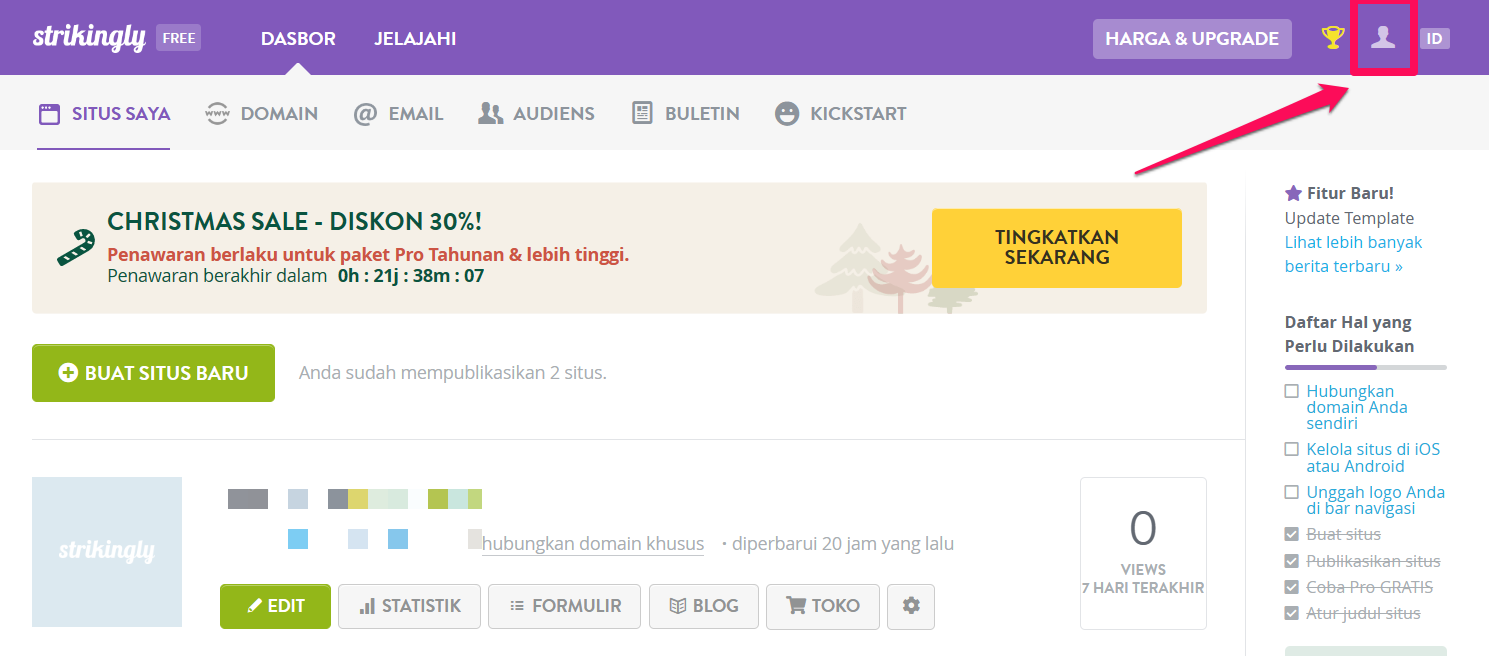Click the star icon beside Fitur Baru!
The width and height of the screenshot is (1489, 656).
tap(1293, 193)
